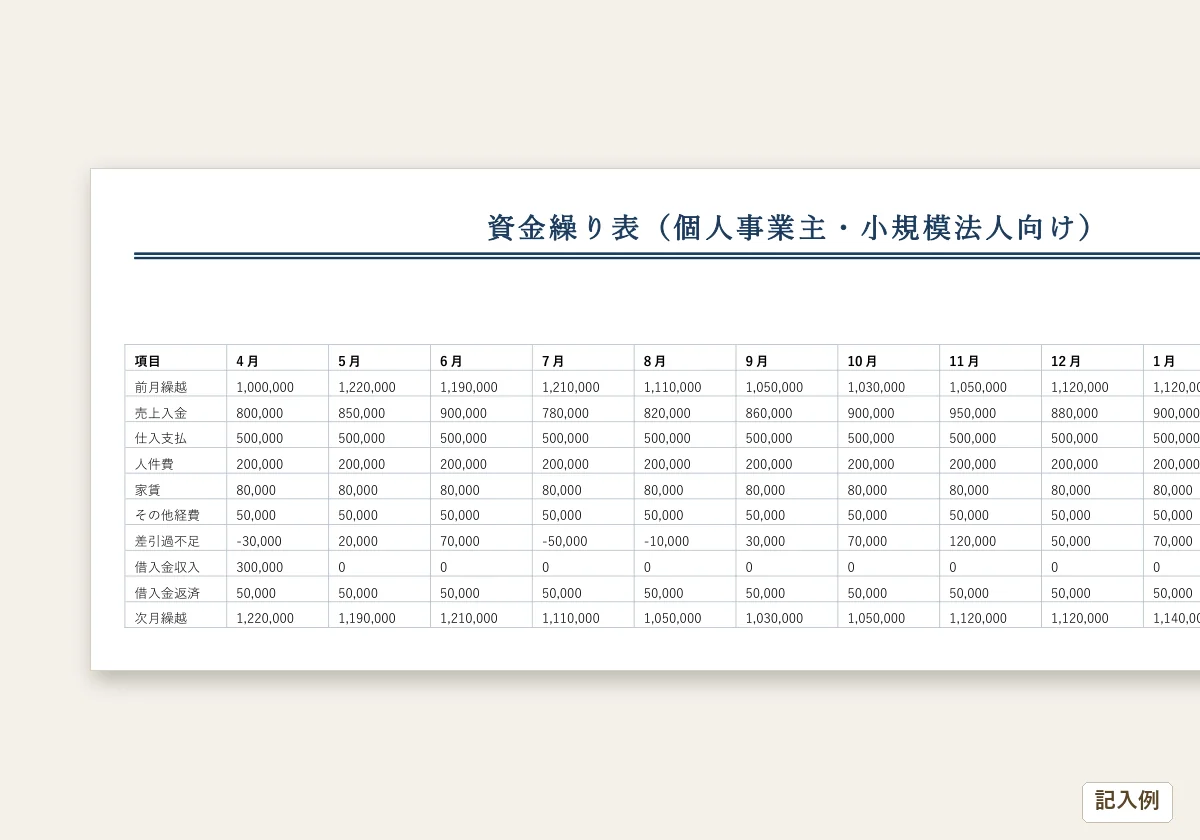Viewport: 1200px width, 840px height.
Task: Click the 820,000 cell under 8月
Action: [x=686, y=411]
